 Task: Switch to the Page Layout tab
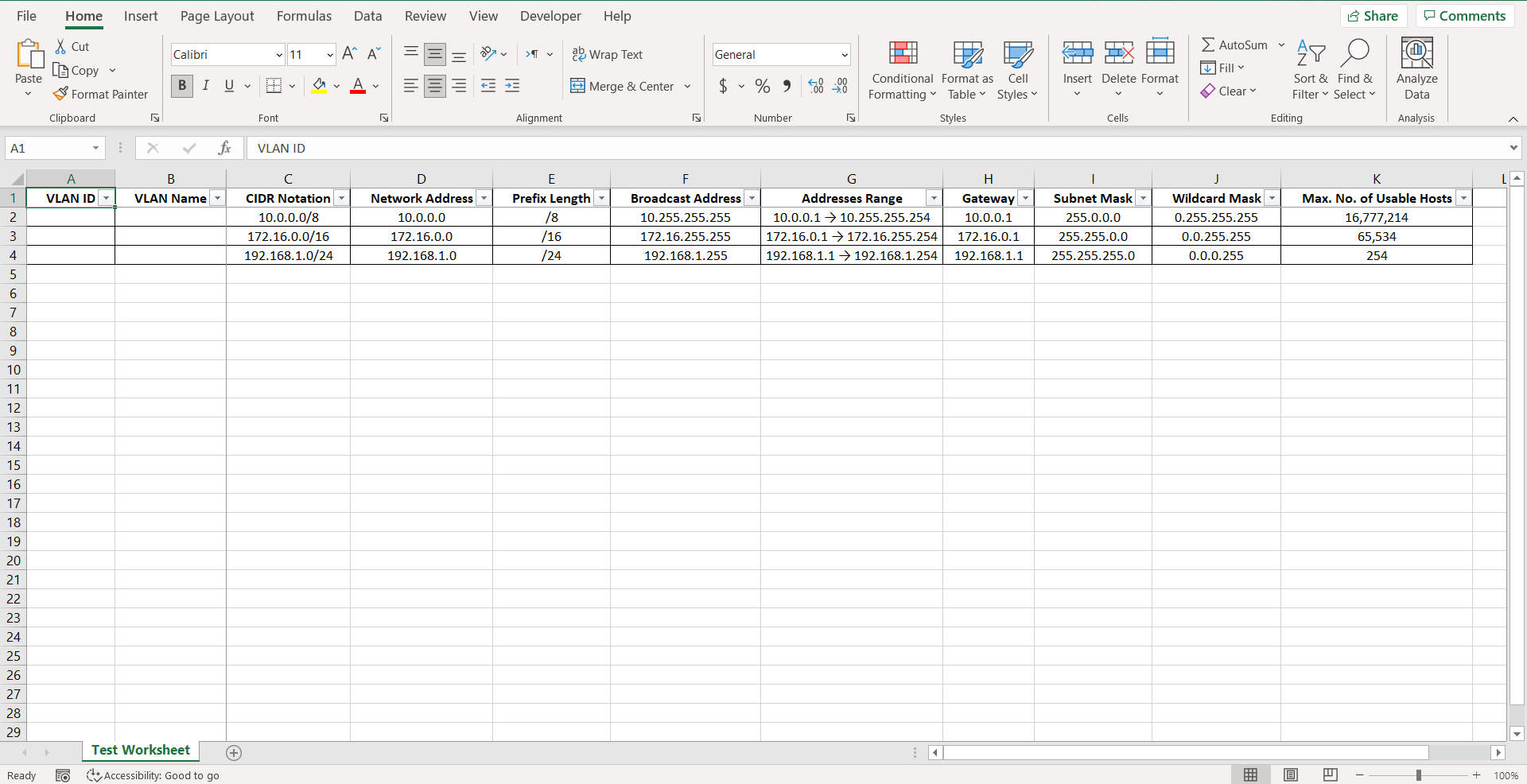pyautogui.click(x=217, y=16)
